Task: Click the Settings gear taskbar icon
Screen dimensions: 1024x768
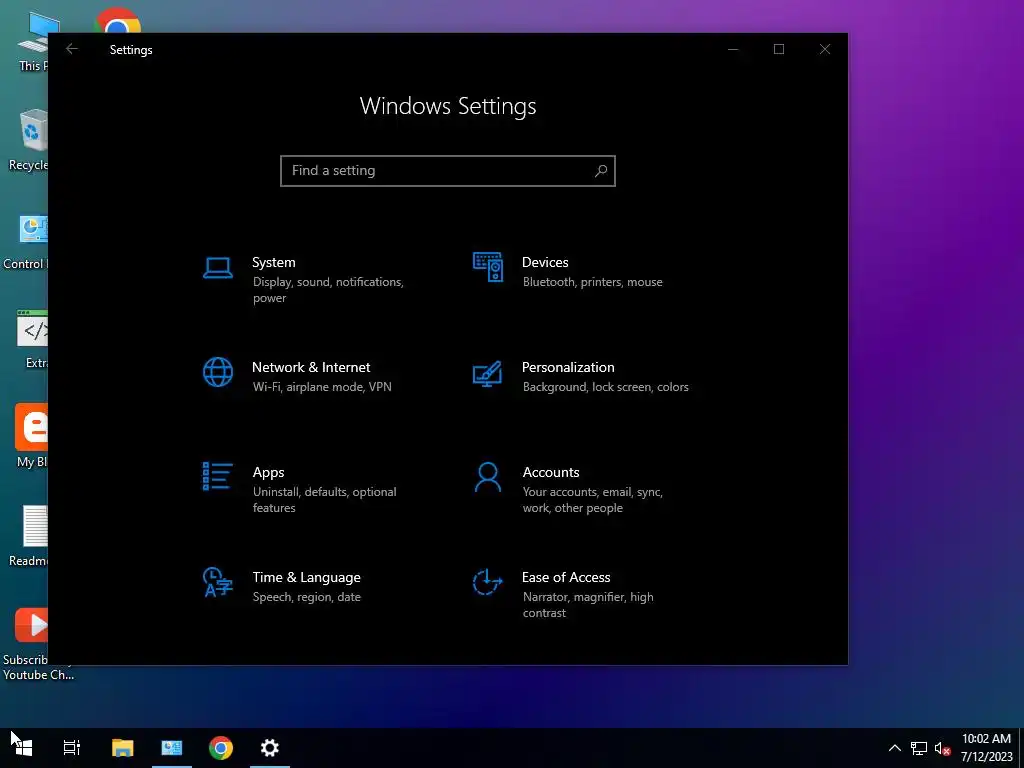Action: [270, 747]
